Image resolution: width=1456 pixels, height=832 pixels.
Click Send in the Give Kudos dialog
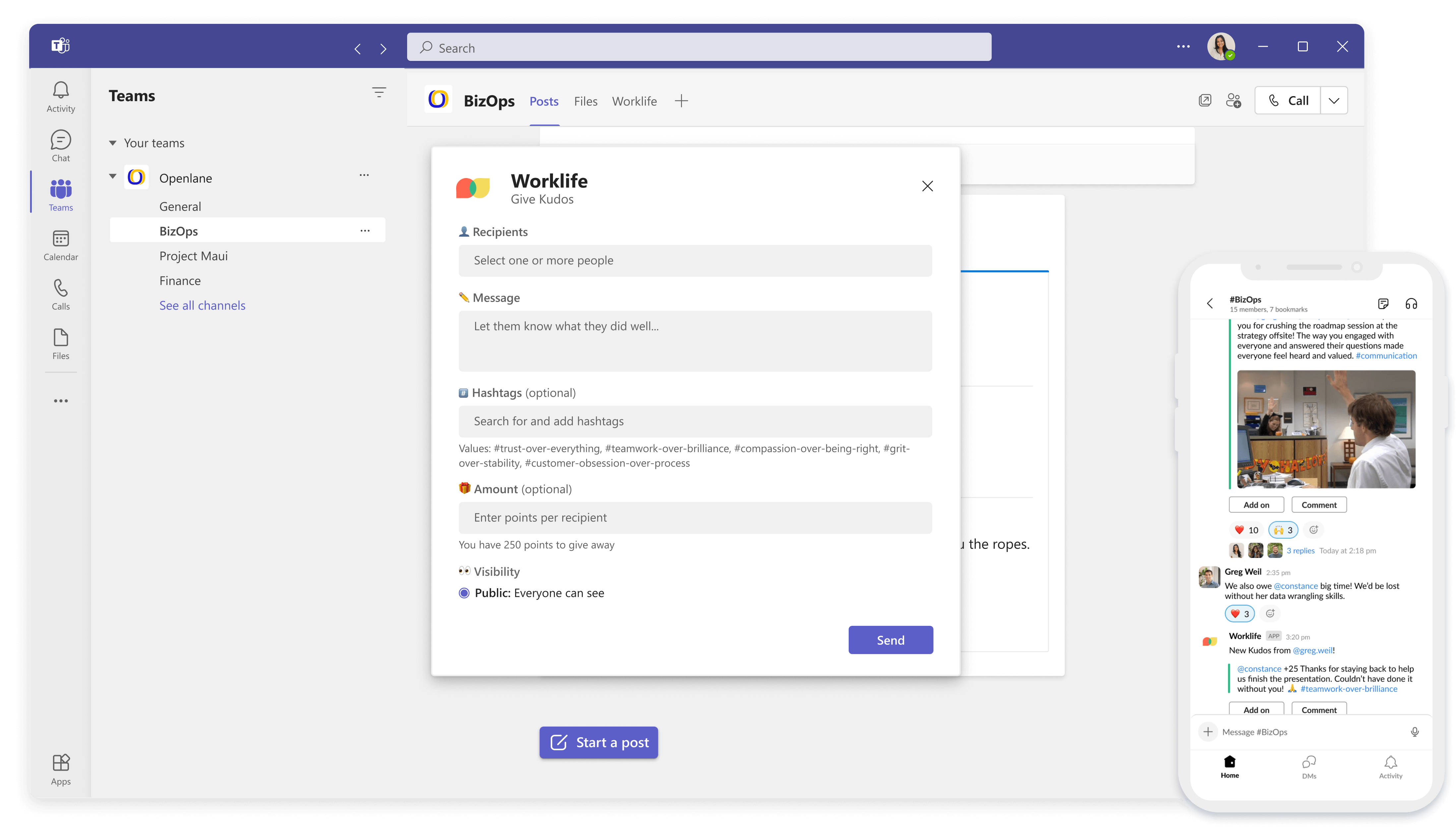pos(890,640)
